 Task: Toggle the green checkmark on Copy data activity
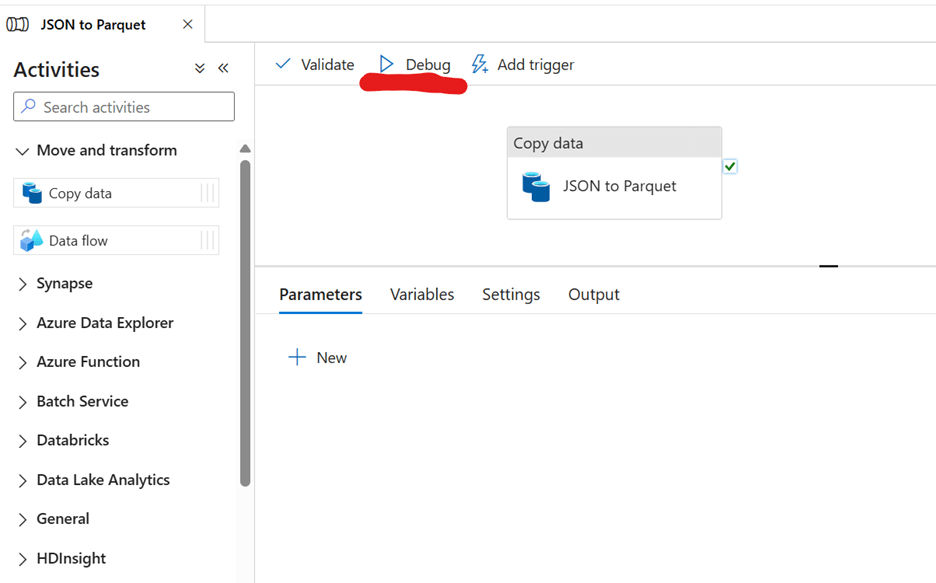click(730, 167)
